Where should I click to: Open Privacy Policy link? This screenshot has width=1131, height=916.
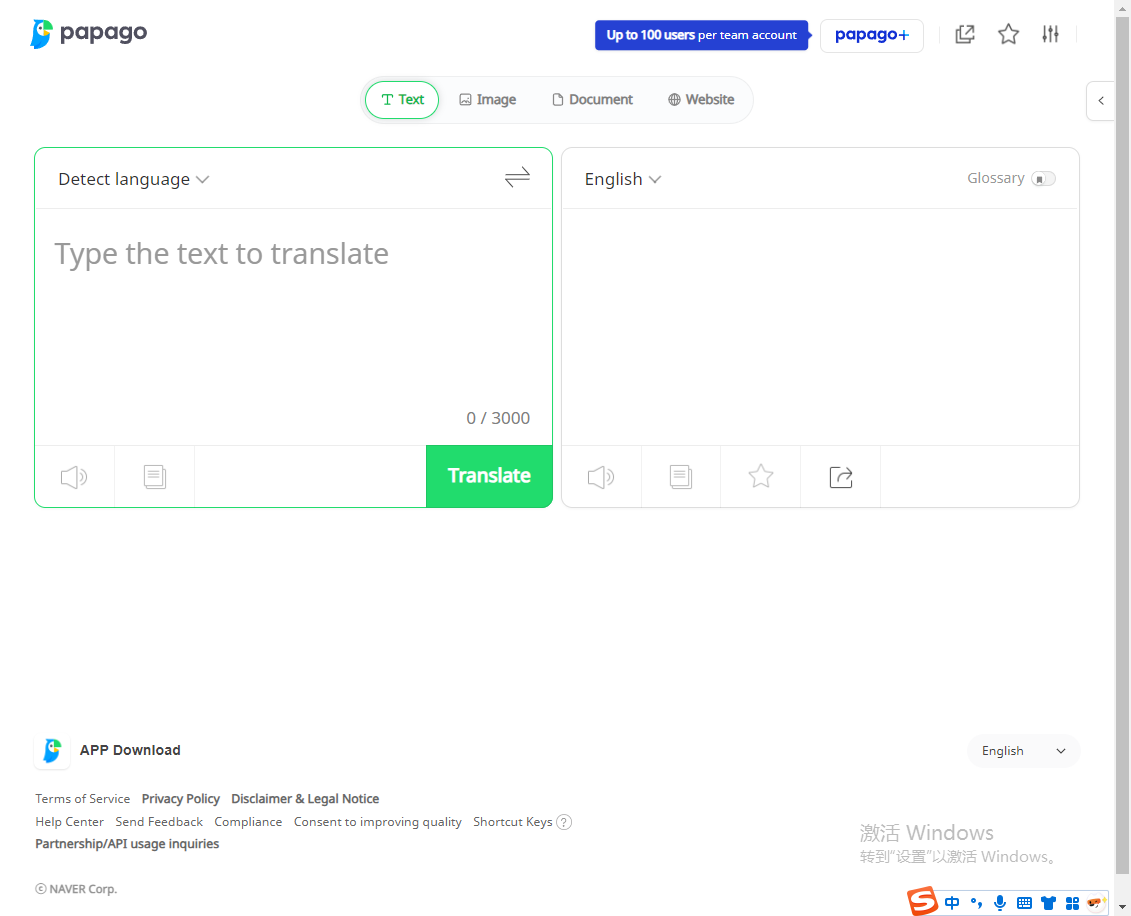(180, 799)
